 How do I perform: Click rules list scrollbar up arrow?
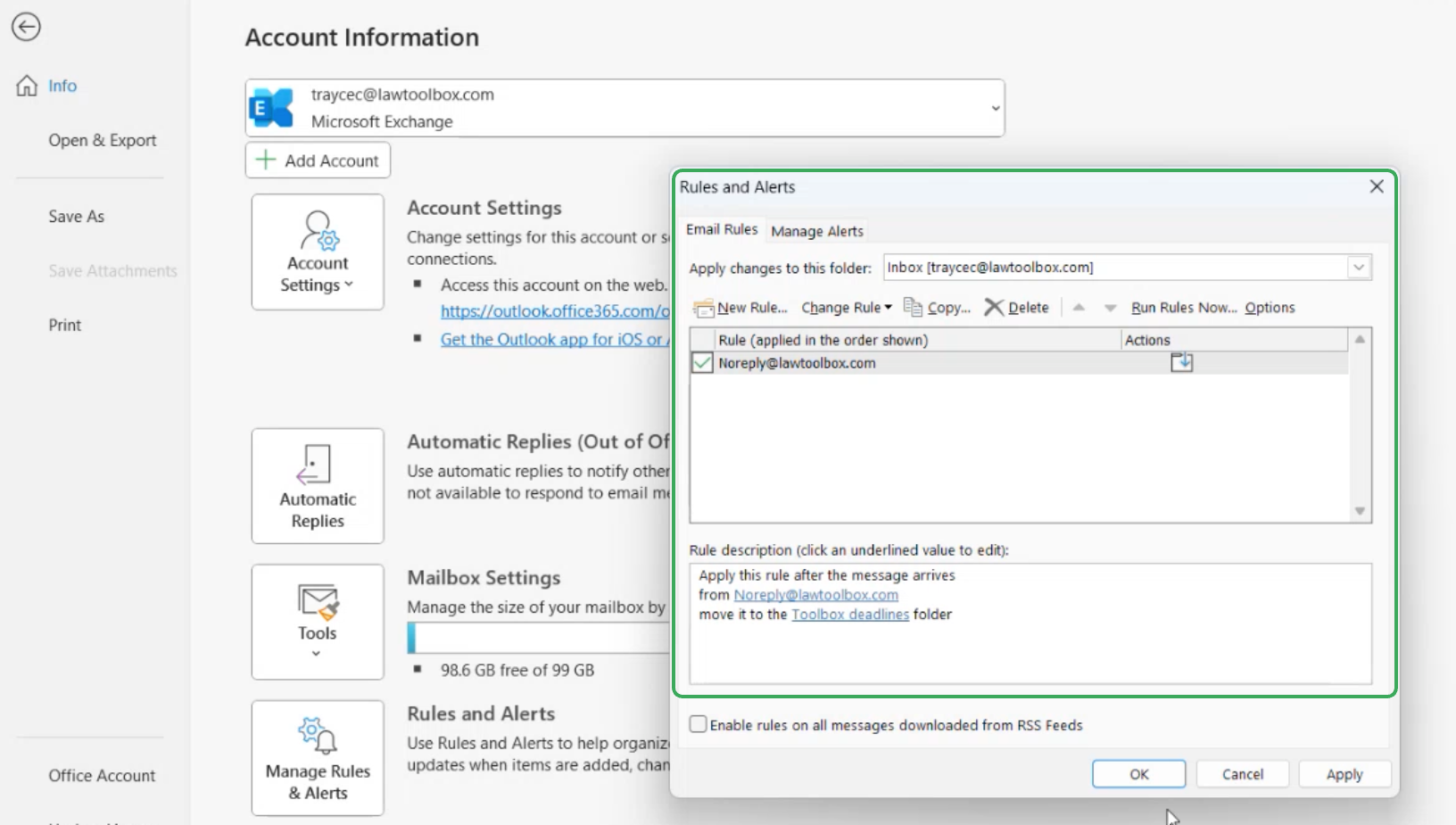click(x=1360, y=340)
